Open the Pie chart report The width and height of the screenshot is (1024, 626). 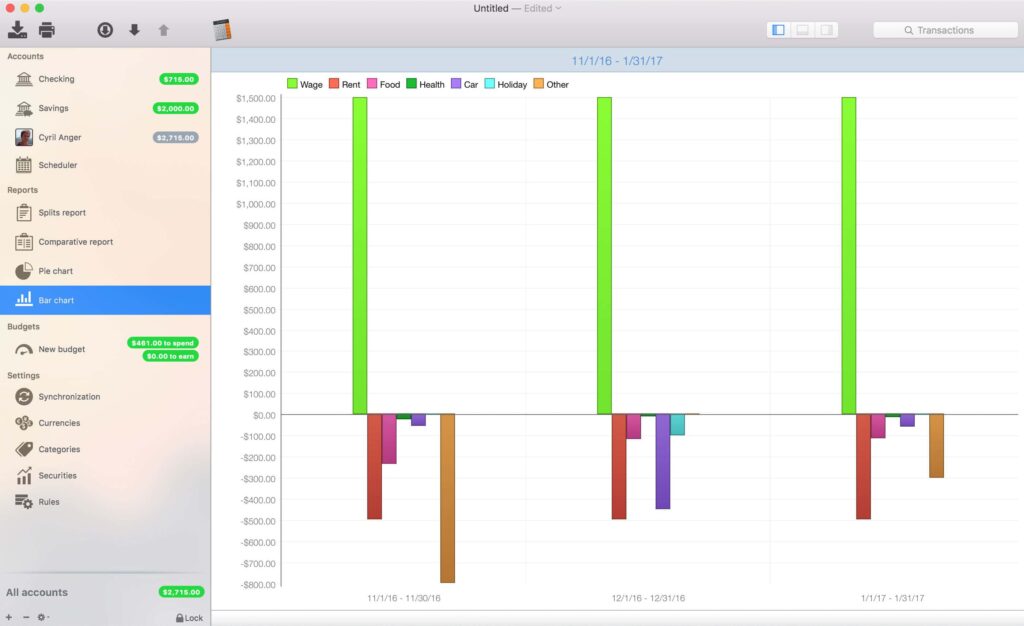tap(58, 270)
